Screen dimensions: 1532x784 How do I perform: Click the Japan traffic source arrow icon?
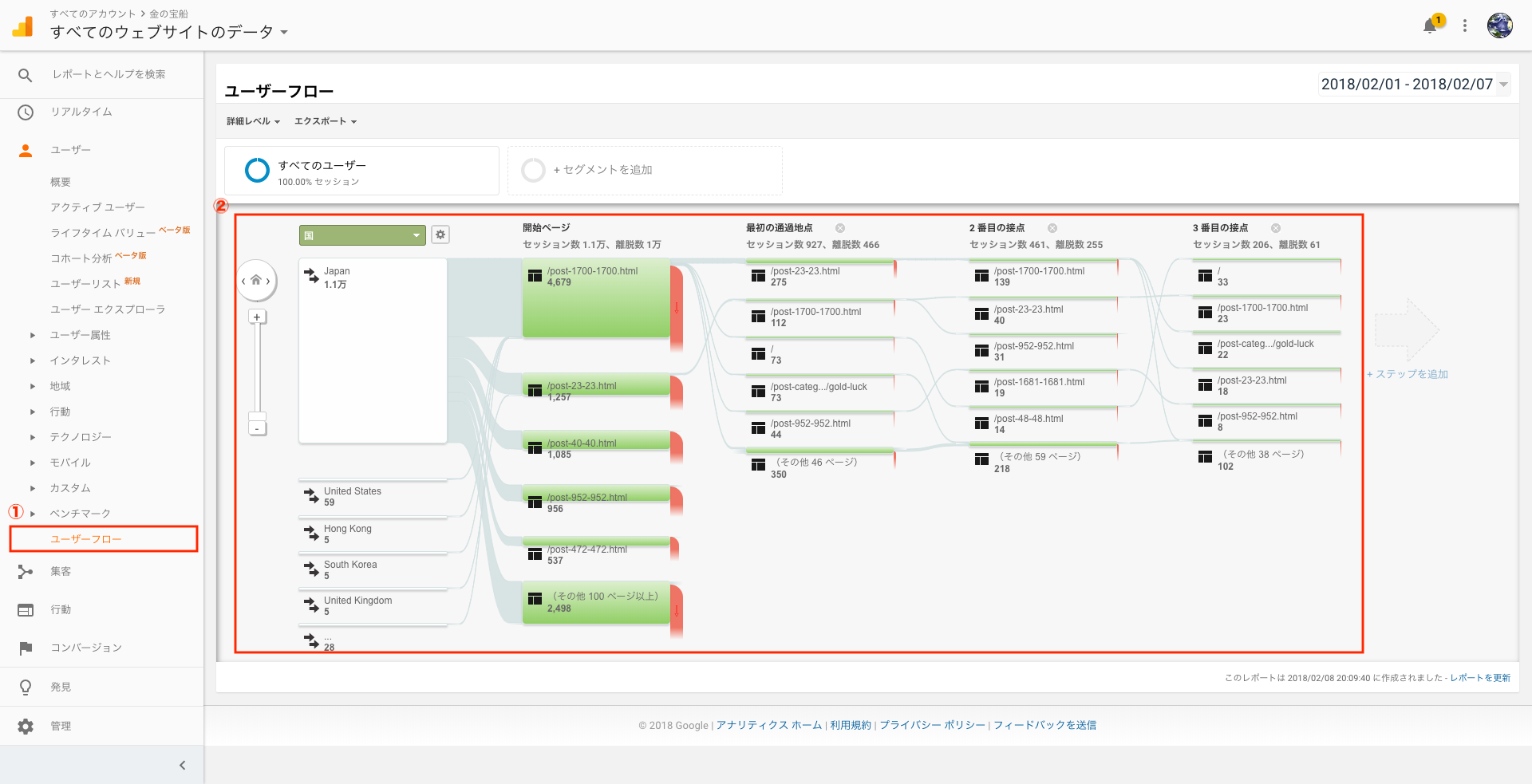[x=312, y=275]
